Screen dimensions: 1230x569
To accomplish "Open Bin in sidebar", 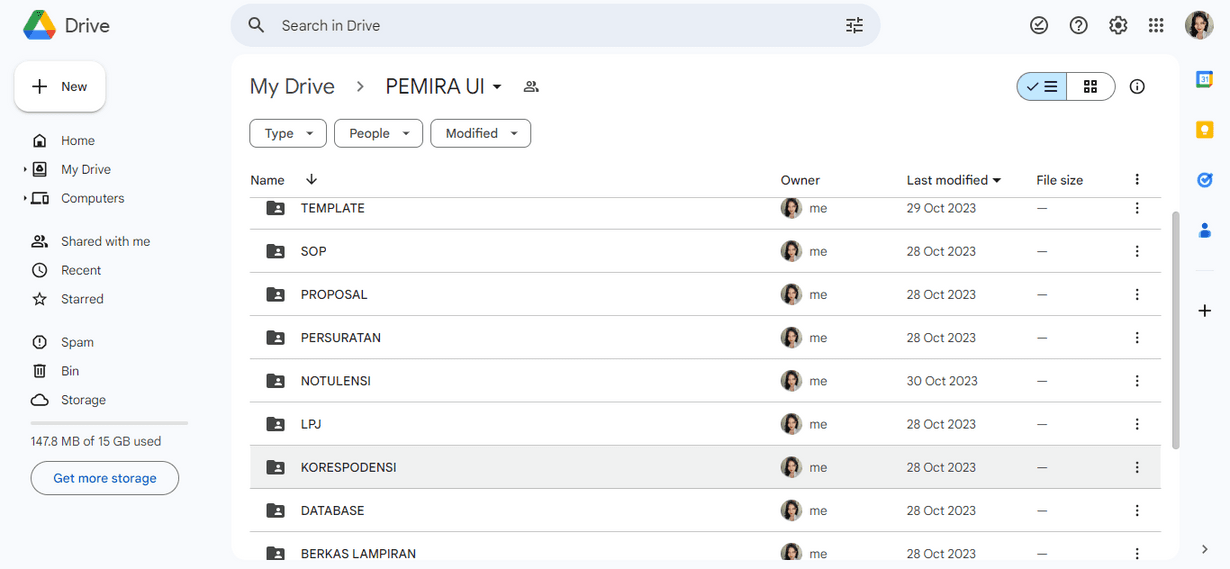I will coord(70,371).
